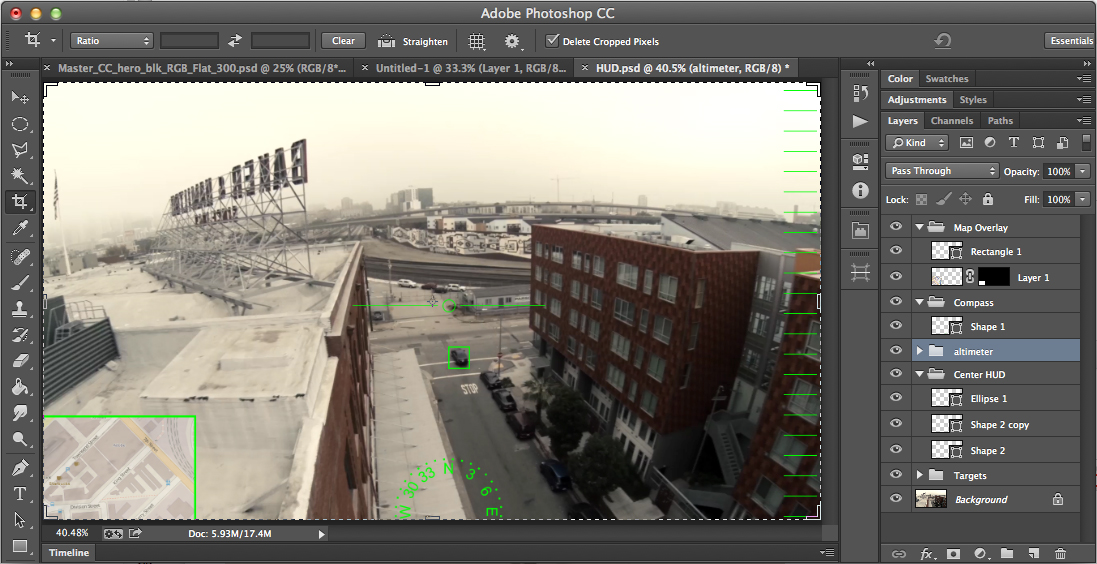The height and width of the screenshot is (564, 1097).
Task: Select the Eyedropper tool
Action: tap(20, 229)
